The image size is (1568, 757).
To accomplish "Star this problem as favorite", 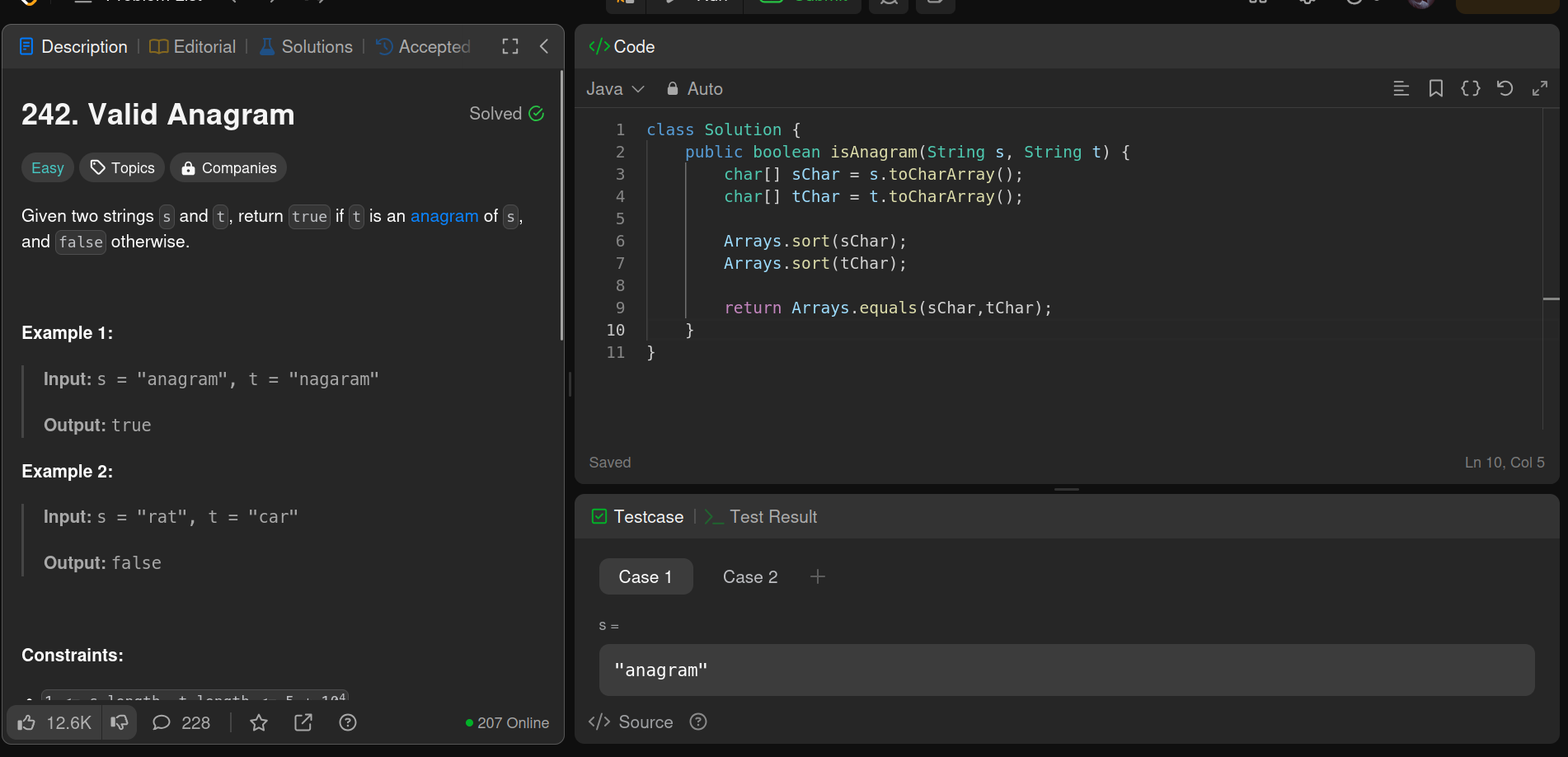I will (x=259, y=723).
